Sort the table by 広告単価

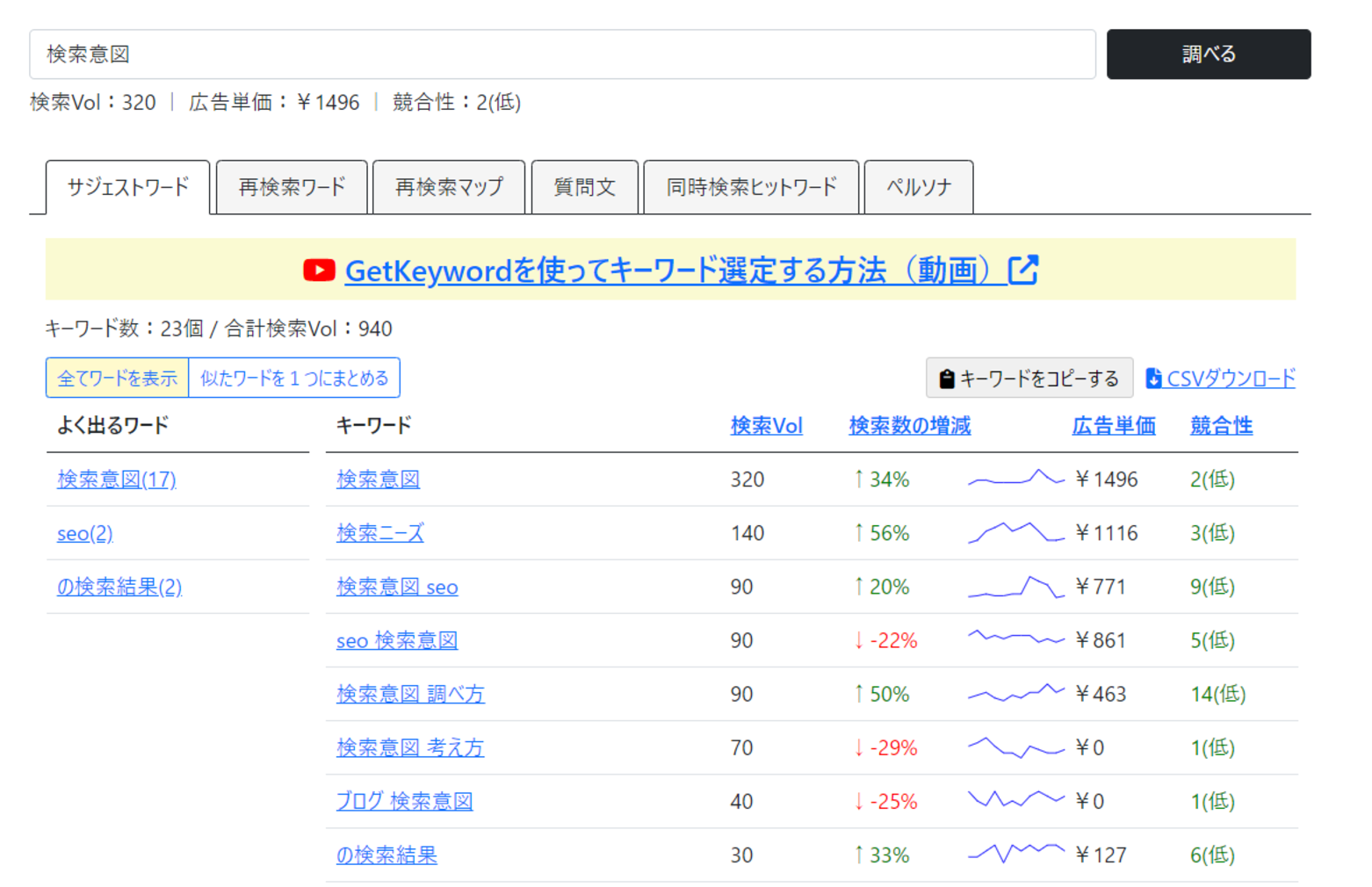pyautogui.click(x=1113, y=426)
